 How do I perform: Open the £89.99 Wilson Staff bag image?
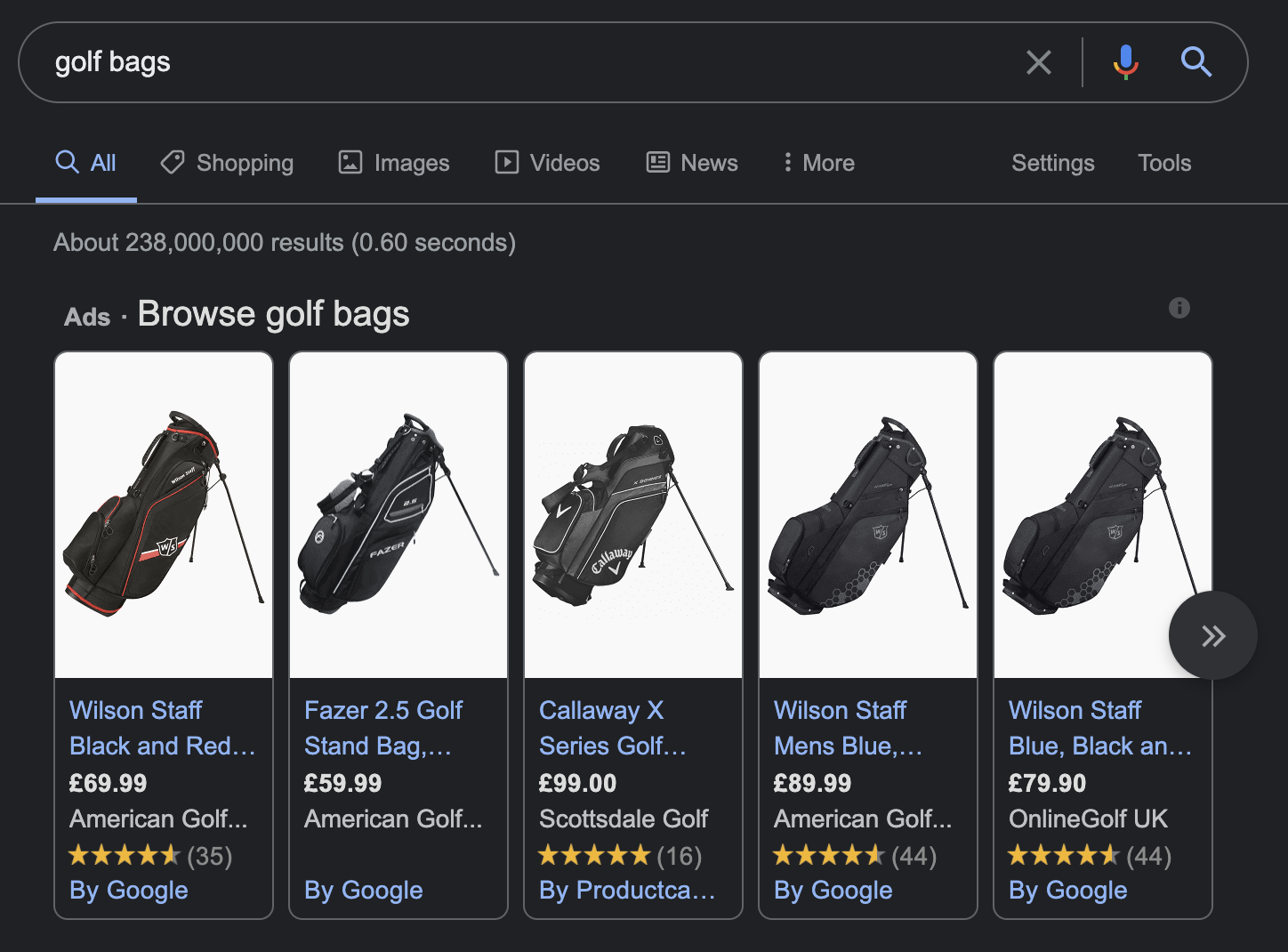tap(868, 515)
